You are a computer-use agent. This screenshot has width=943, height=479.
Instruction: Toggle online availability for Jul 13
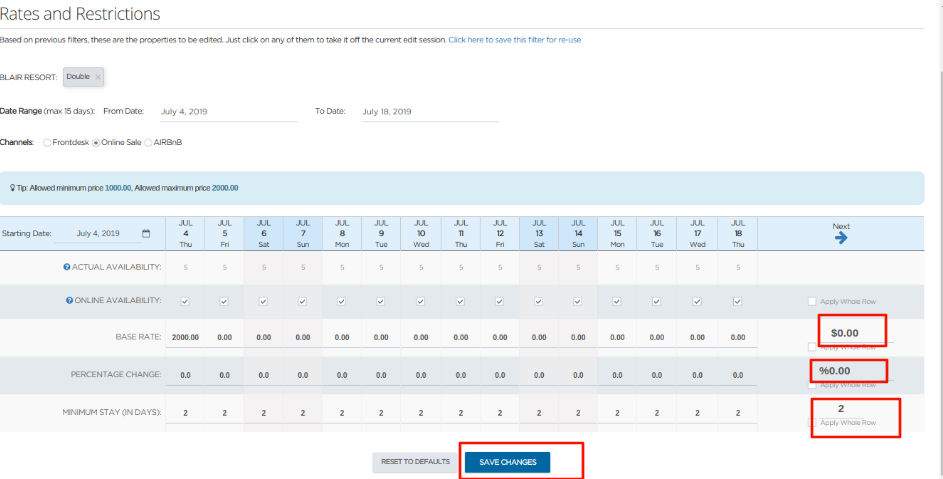538,301
